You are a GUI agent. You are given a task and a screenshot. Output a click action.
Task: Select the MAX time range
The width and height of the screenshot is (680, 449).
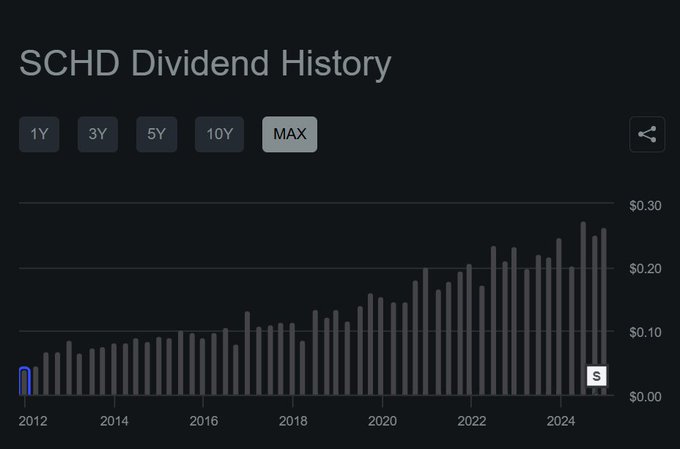click(290, 134)
